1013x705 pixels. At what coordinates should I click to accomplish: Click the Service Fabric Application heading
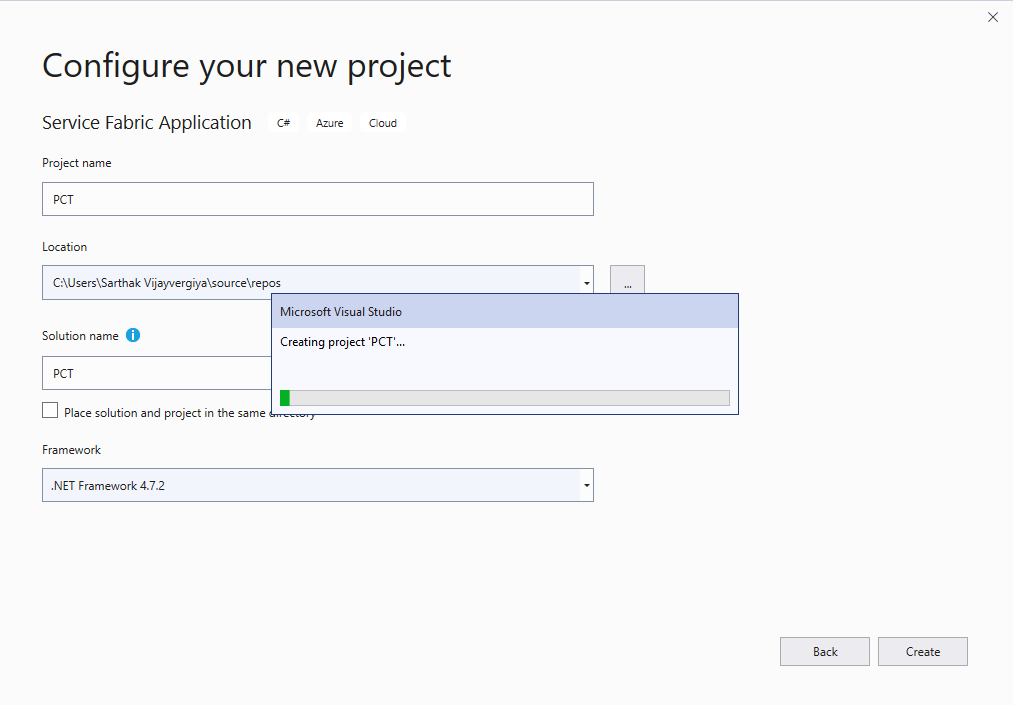tap(146, 122)
